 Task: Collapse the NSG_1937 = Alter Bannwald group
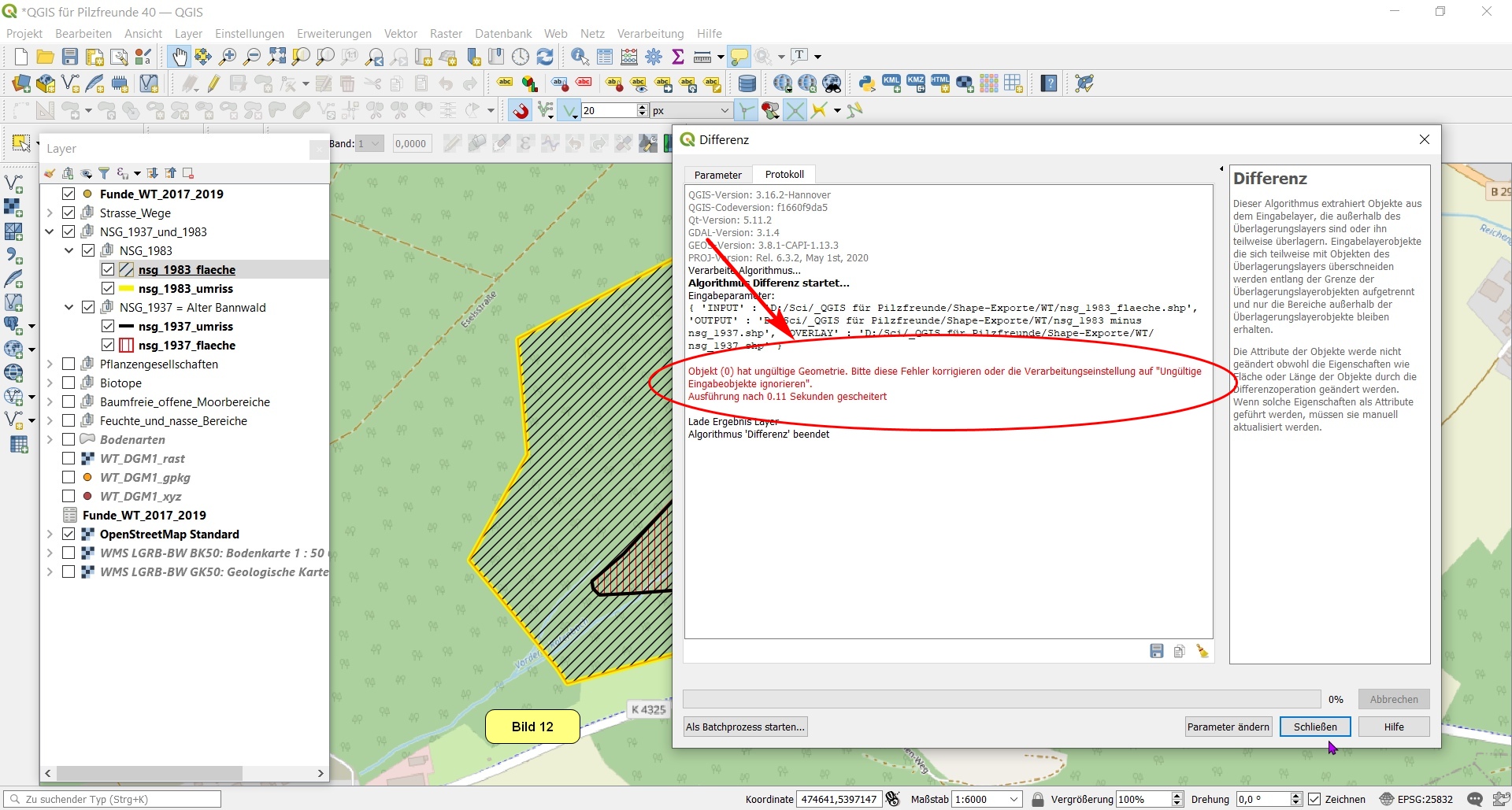[69, 308]
